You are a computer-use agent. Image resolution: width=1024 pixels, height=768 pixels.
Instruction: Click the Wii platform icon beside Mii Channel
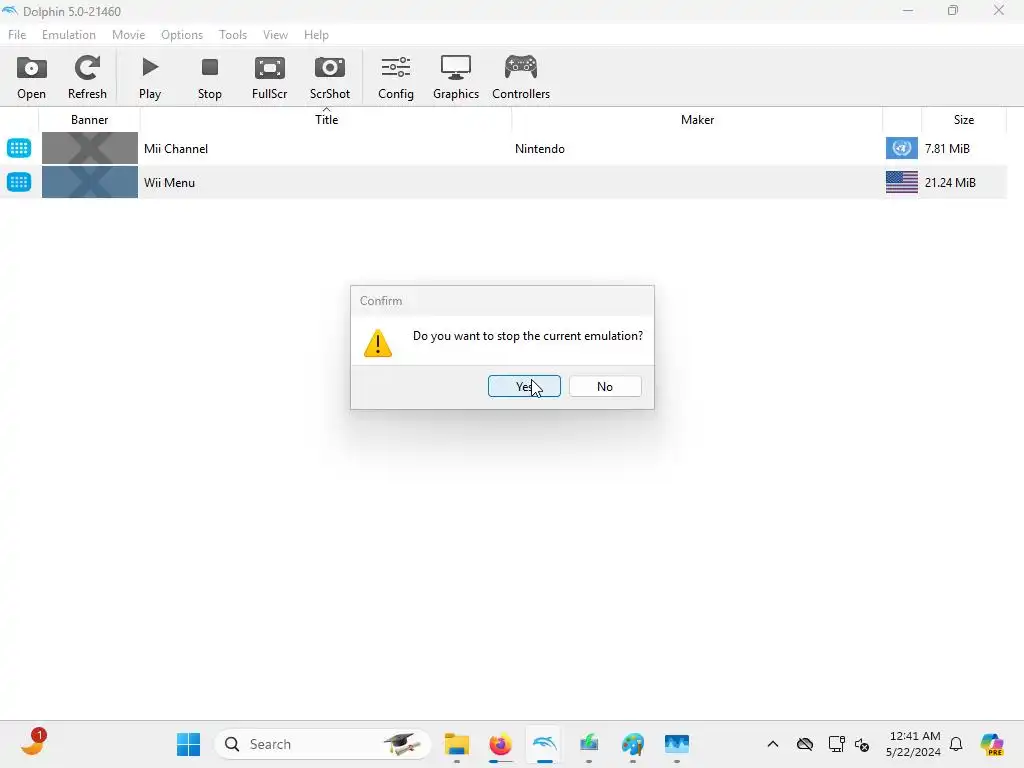pos(19,148)
